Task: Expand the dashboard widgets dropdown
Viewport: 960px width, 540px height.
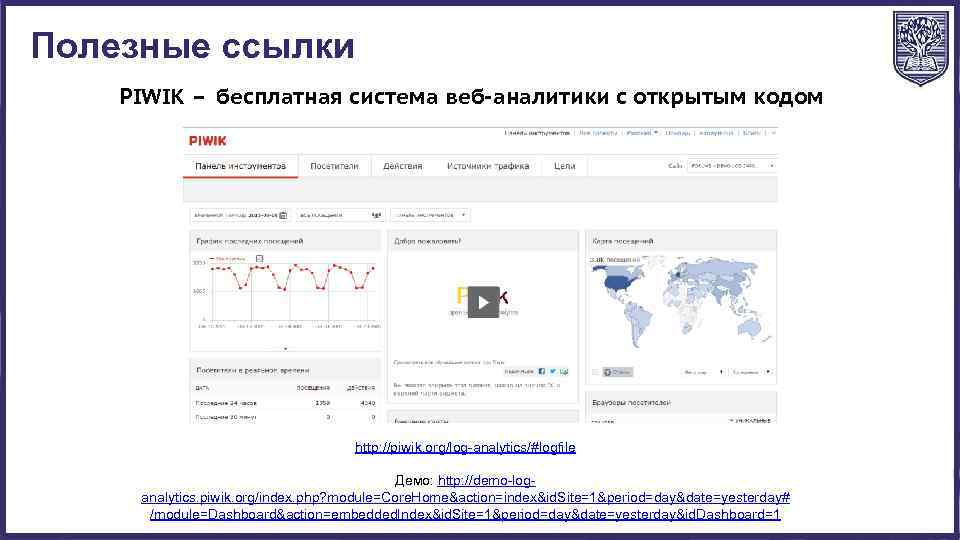Action: click(430, 215)
